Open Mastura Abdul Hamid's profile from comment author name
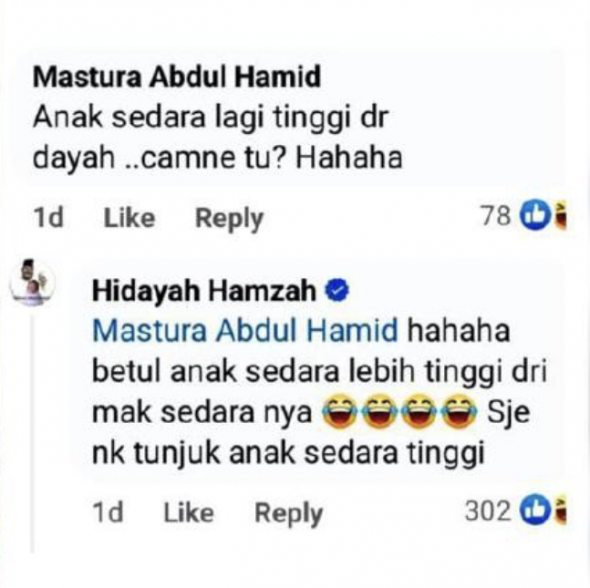Screen dimensions: 590x588 (x=177, y=77)
